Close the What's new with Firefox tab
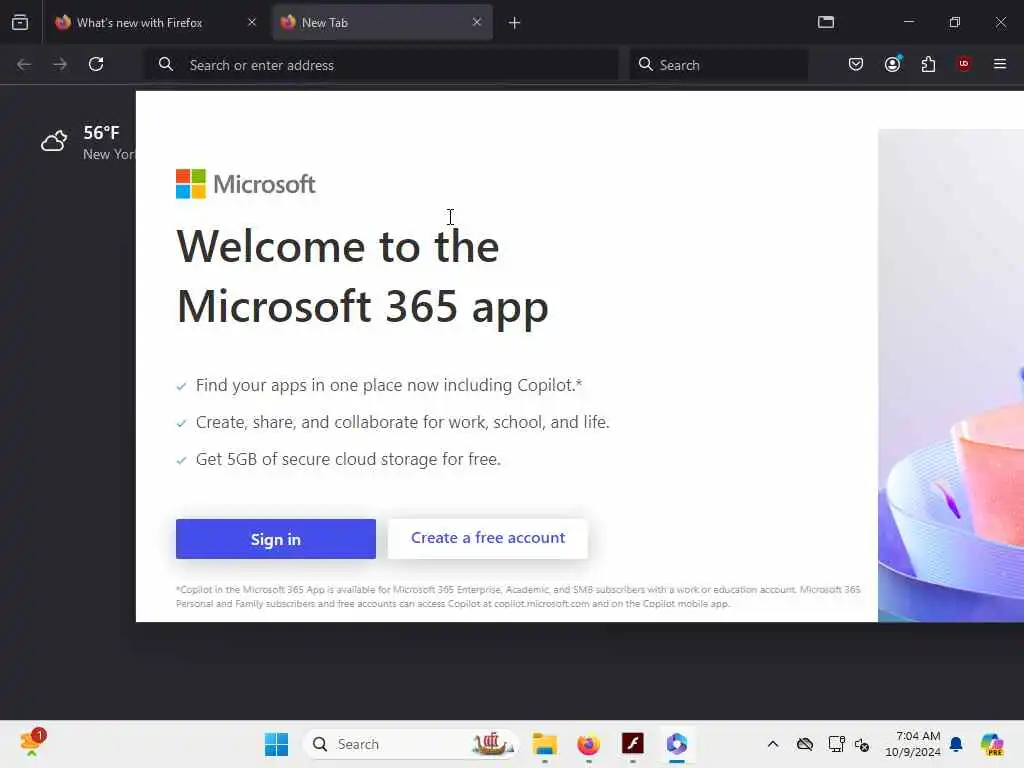This screenshot has width=1024, height=768. coord(252,22)
